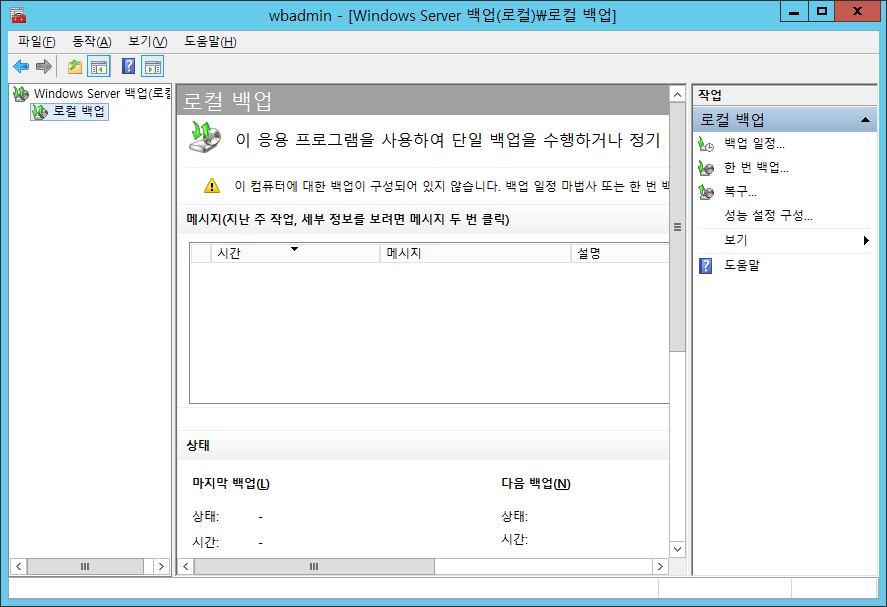Screen dimensions: 887x607
Task: Click the 메시지(지난 주 작업...) section heading
Action: [x=348, y=219]
